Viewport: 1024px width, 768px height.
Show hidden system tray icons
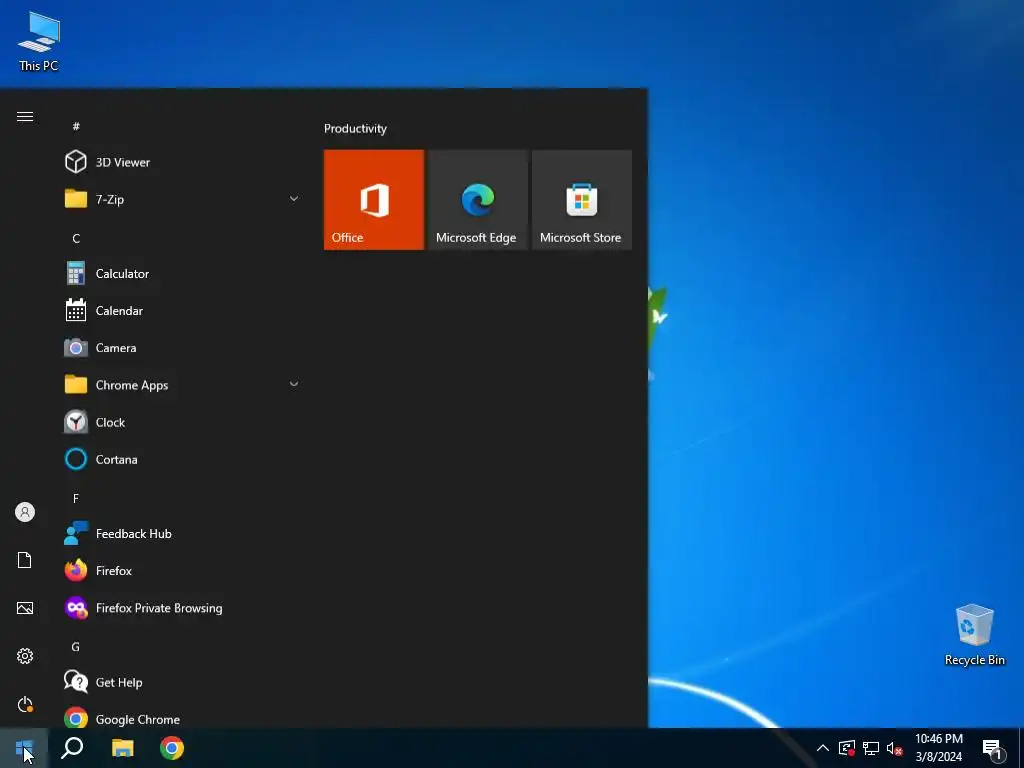click(823, 748)
